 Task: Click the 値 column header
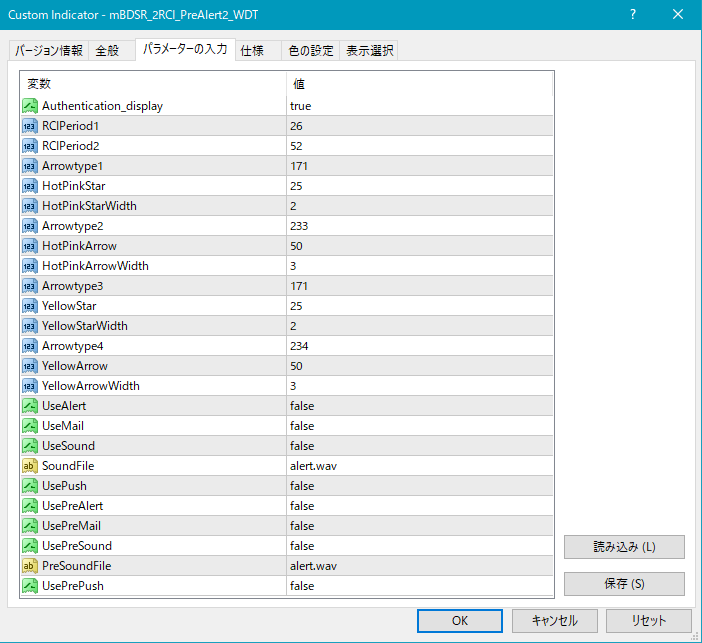click(419, 84)
